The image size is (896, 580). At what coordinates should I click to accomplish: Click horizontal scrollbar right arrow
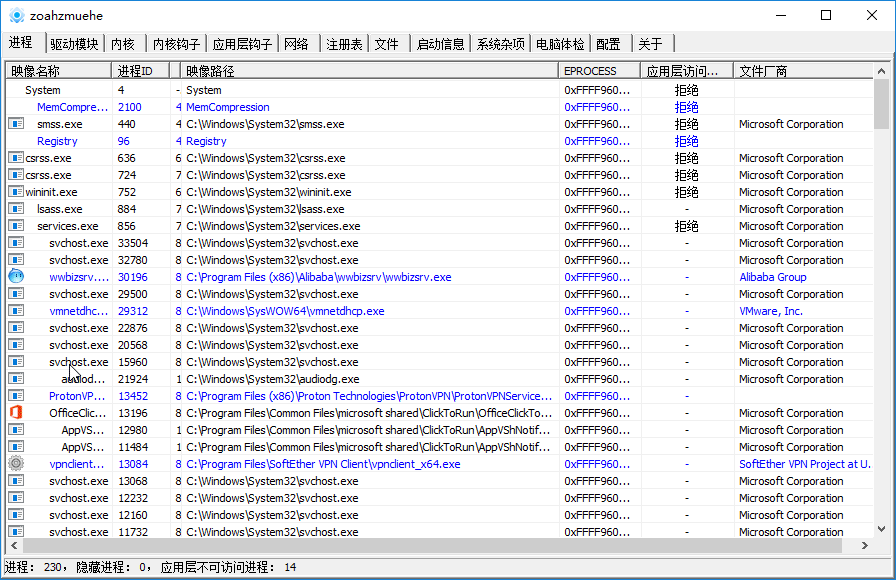click(x=865, y=546)
